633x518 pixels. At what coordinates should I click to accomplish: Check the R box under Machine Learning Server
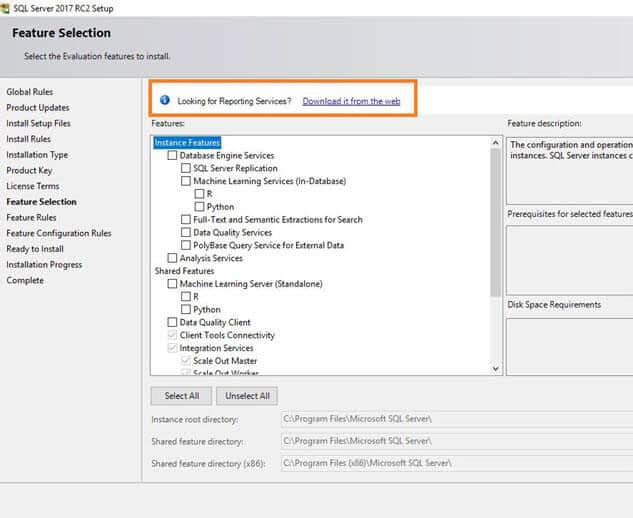(x=186, y=297)
